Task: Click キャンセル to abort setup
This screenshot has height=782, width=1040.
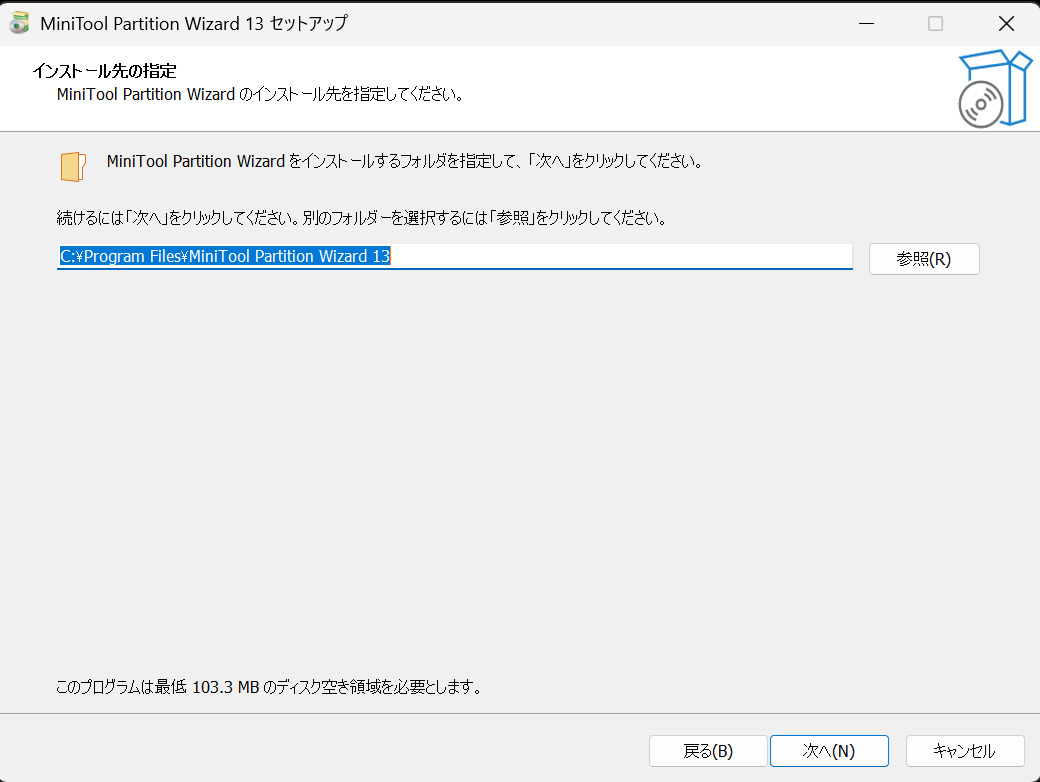Action: (x=966, y=750)
